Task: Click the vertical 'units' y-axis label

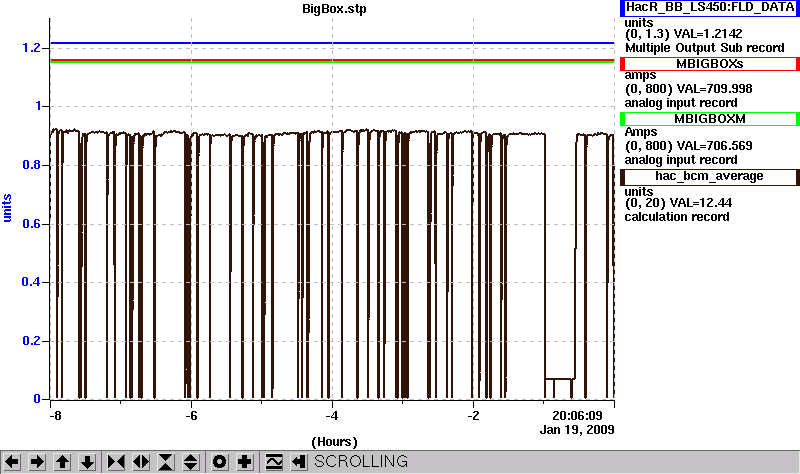Action: click(7, 208)
